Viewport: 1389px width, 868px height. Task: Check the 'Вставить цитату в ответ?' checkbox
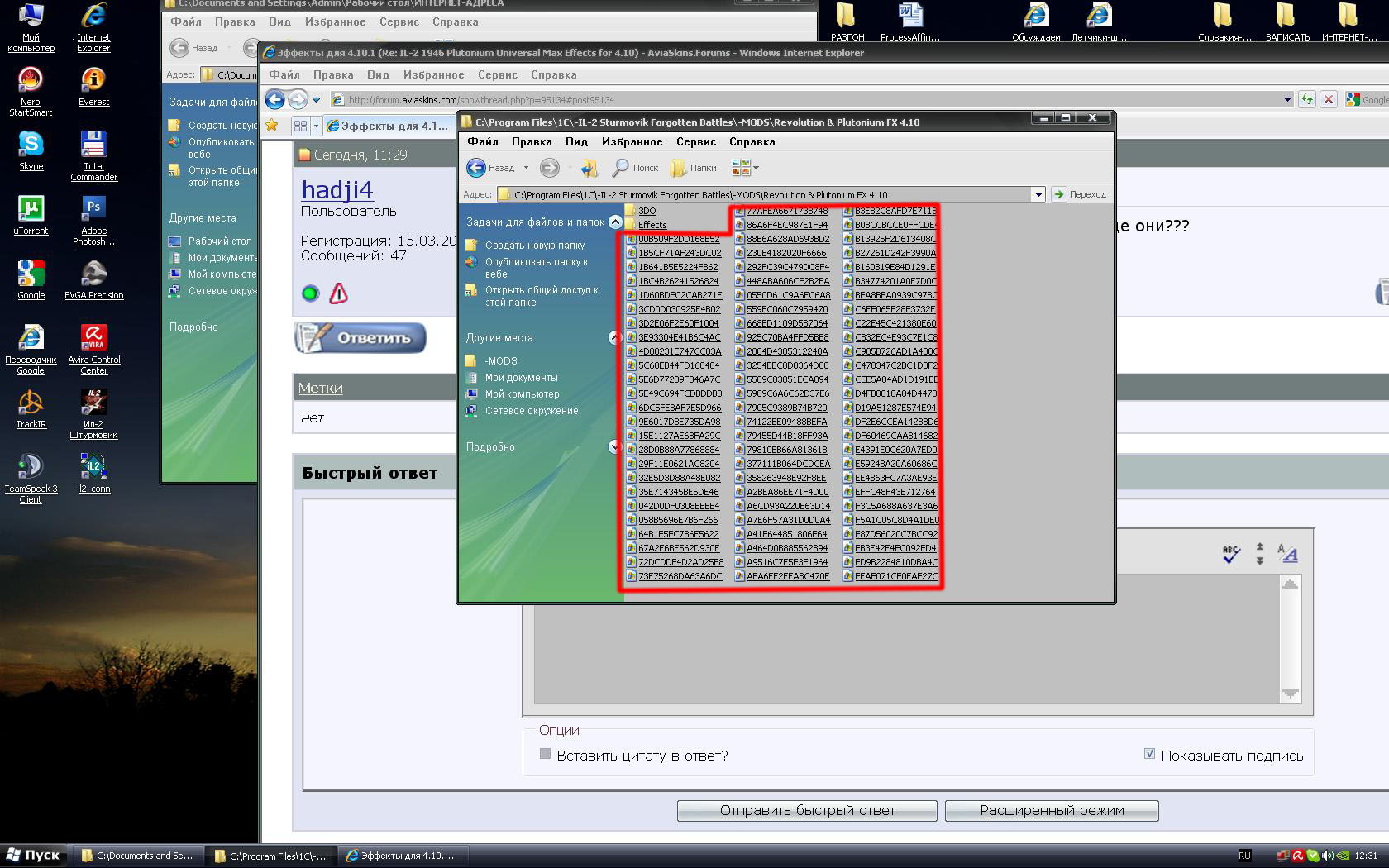click(x=545, y=754)
